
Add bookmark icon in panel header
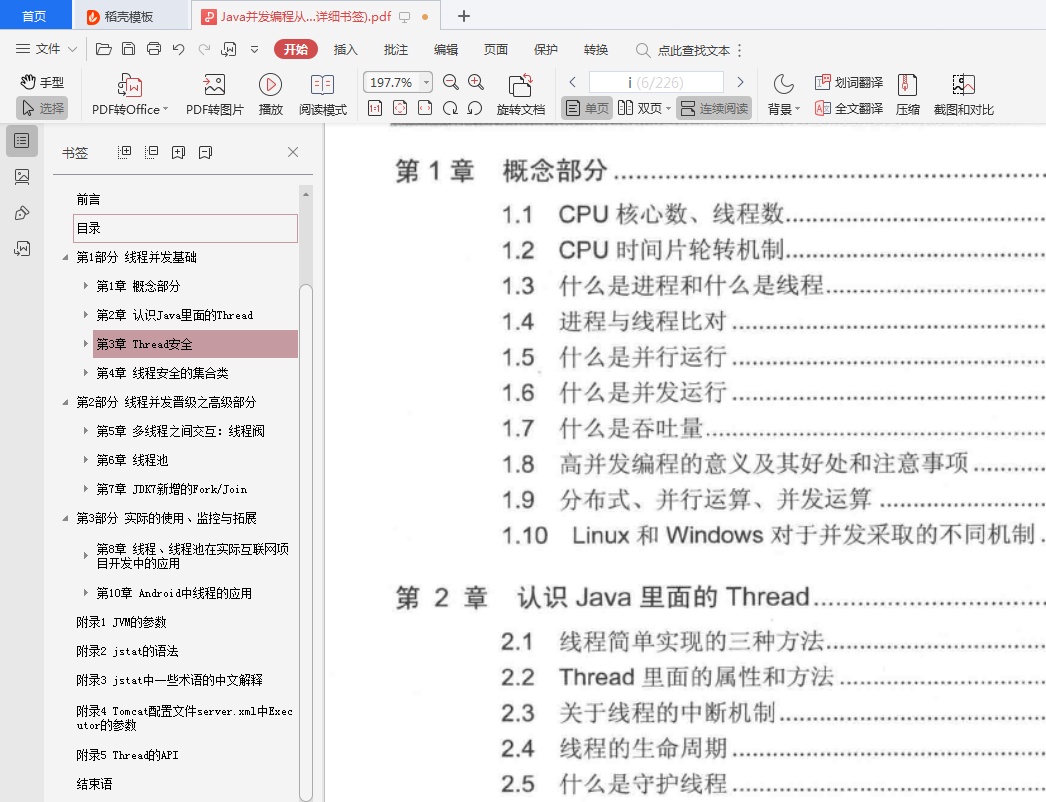click(x=178, y=152)
